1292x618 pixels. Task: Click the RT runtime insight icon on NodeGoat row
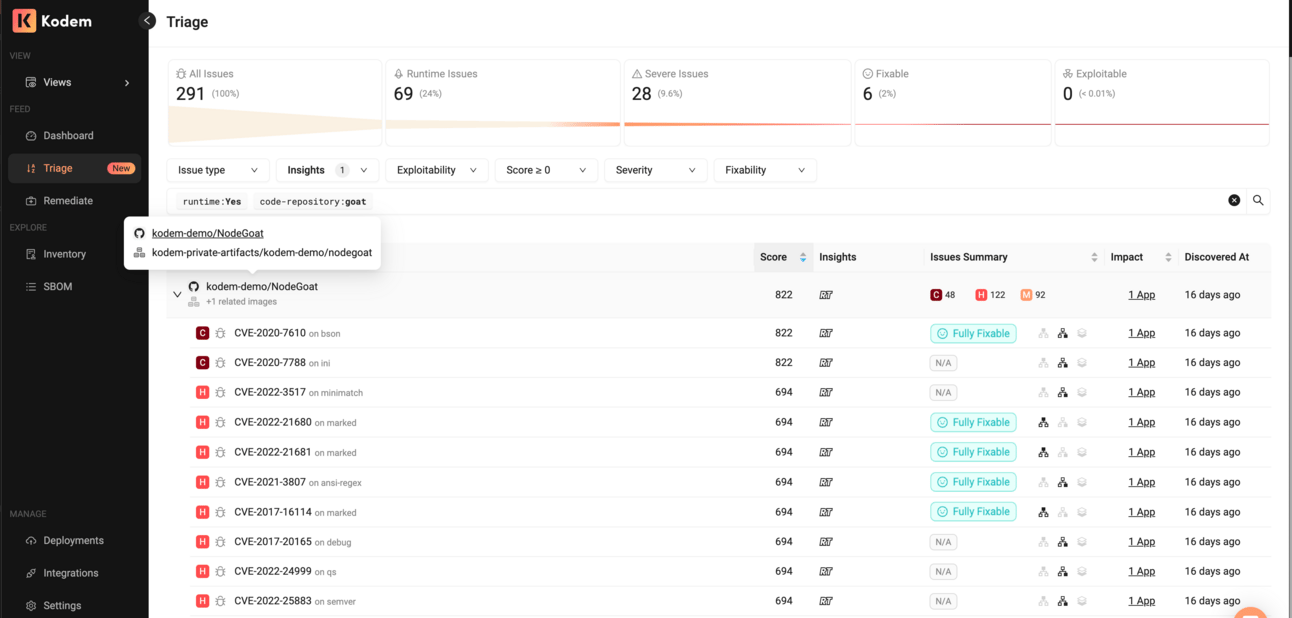pyautogui.click(x=825, y=294)
